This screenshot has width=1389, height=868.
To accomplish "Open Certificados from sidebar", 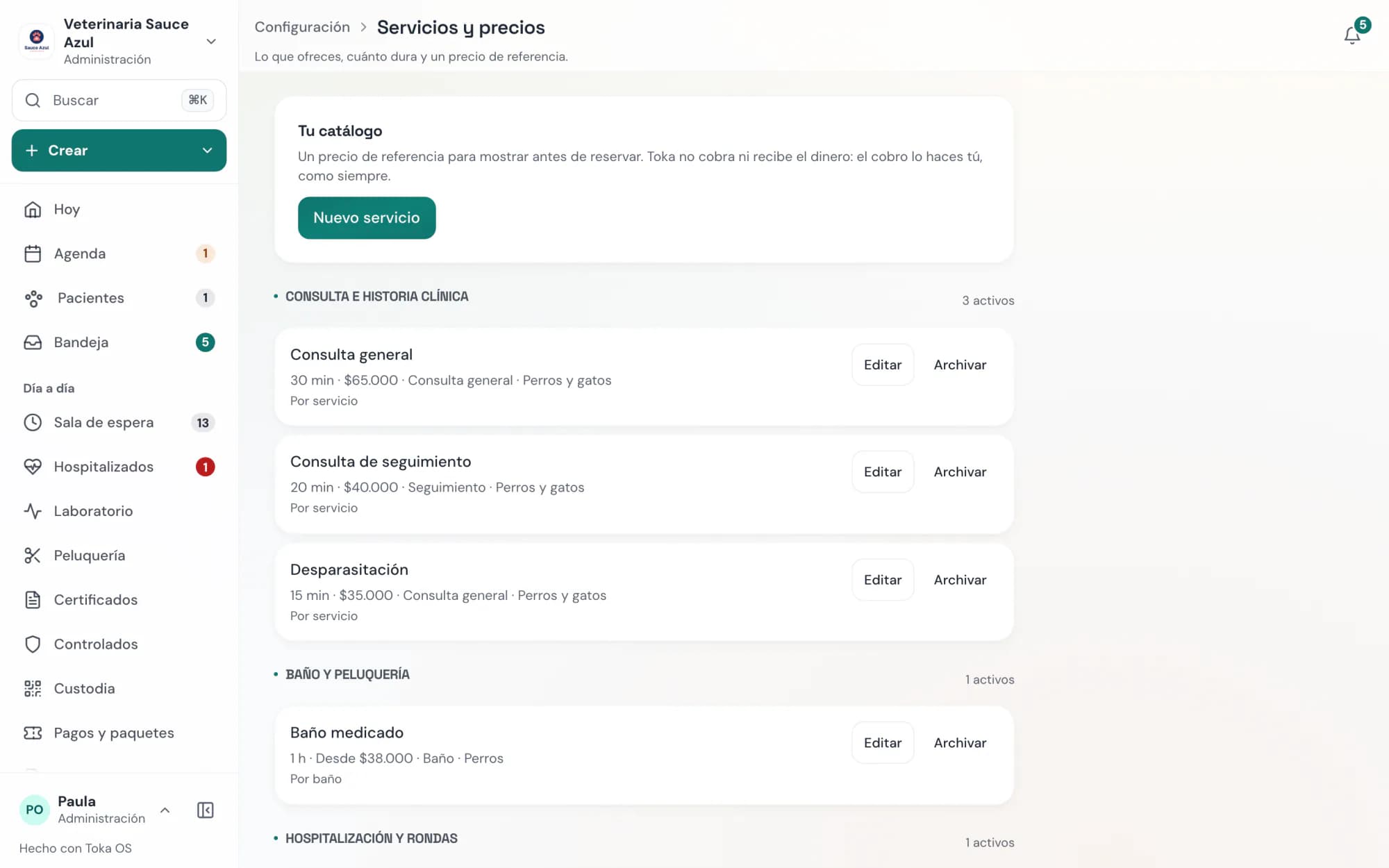I will [x=119, y=600].
